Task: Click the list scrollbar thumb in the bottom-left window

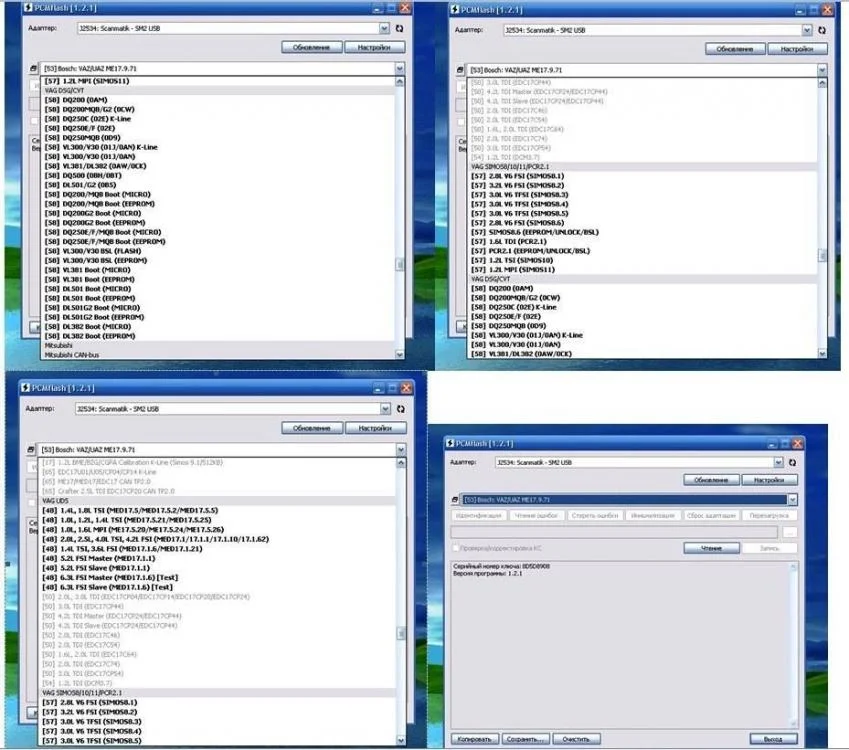Action: click(401, 633)
